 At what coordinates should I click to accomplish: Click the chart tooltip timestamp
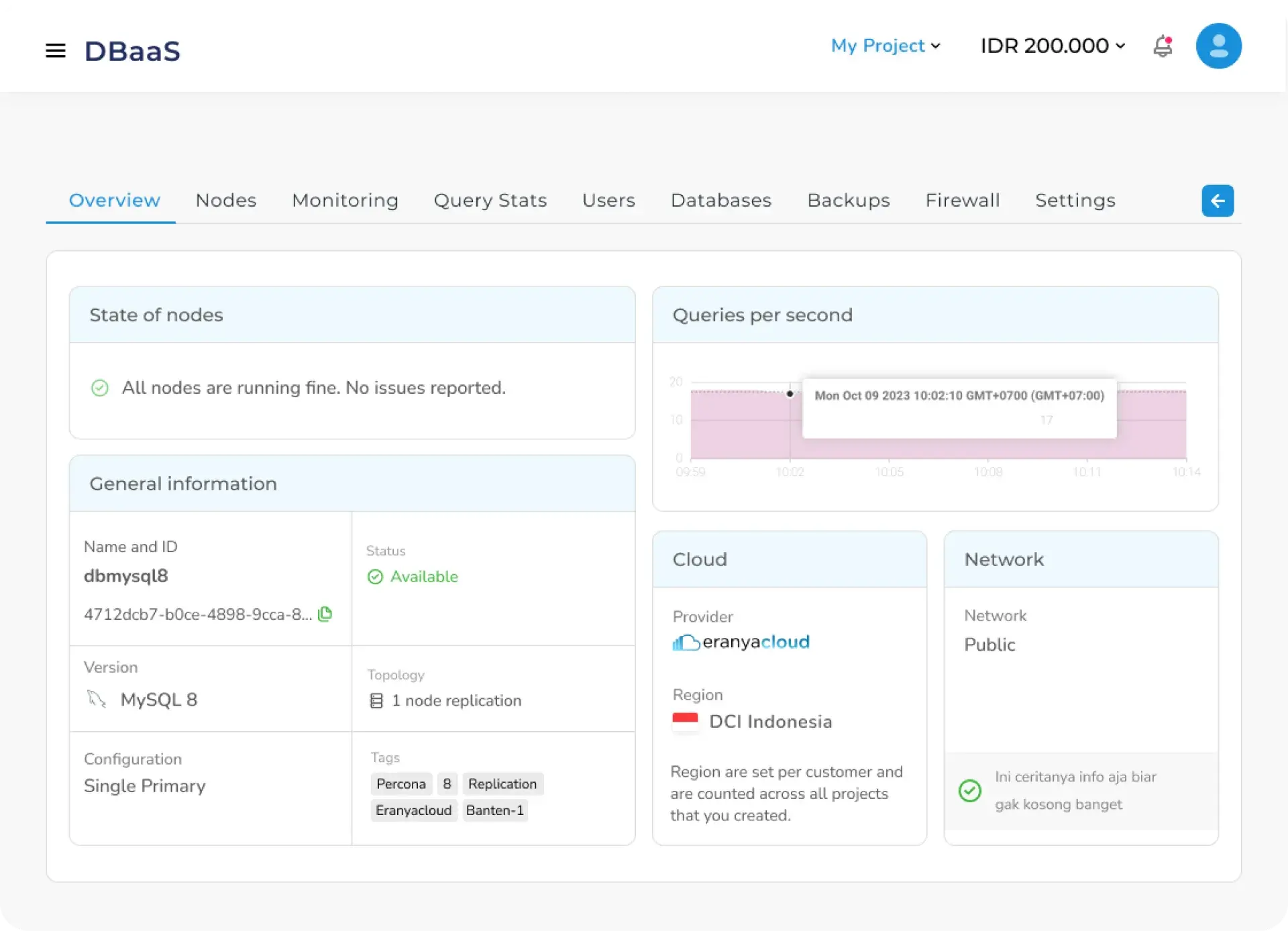(x=959, y=396)
